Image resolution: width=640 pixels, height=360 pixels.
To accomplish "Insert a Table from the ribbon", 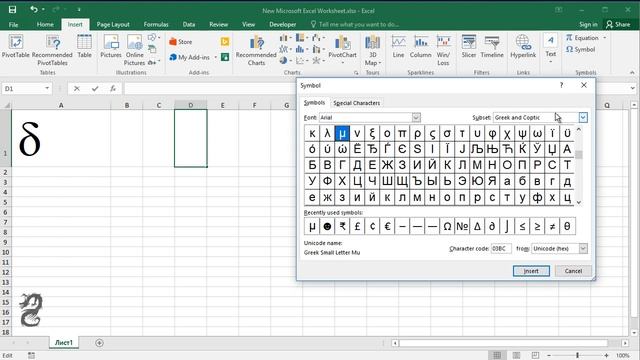I will [84, 46].
